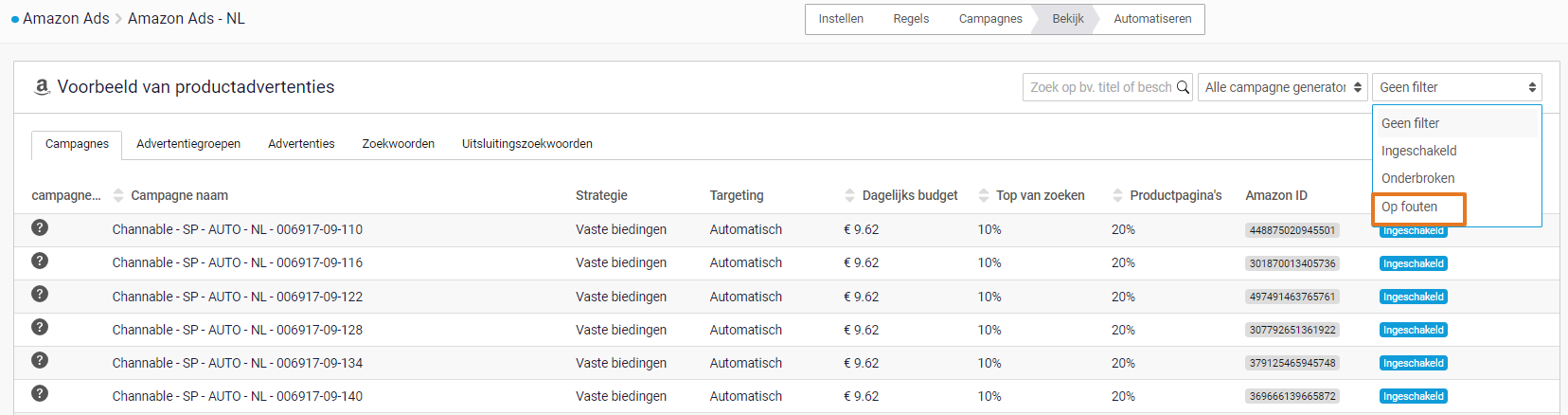
Task: Go to Campagnes step in top navigation
Action: (x=990, y=19)
